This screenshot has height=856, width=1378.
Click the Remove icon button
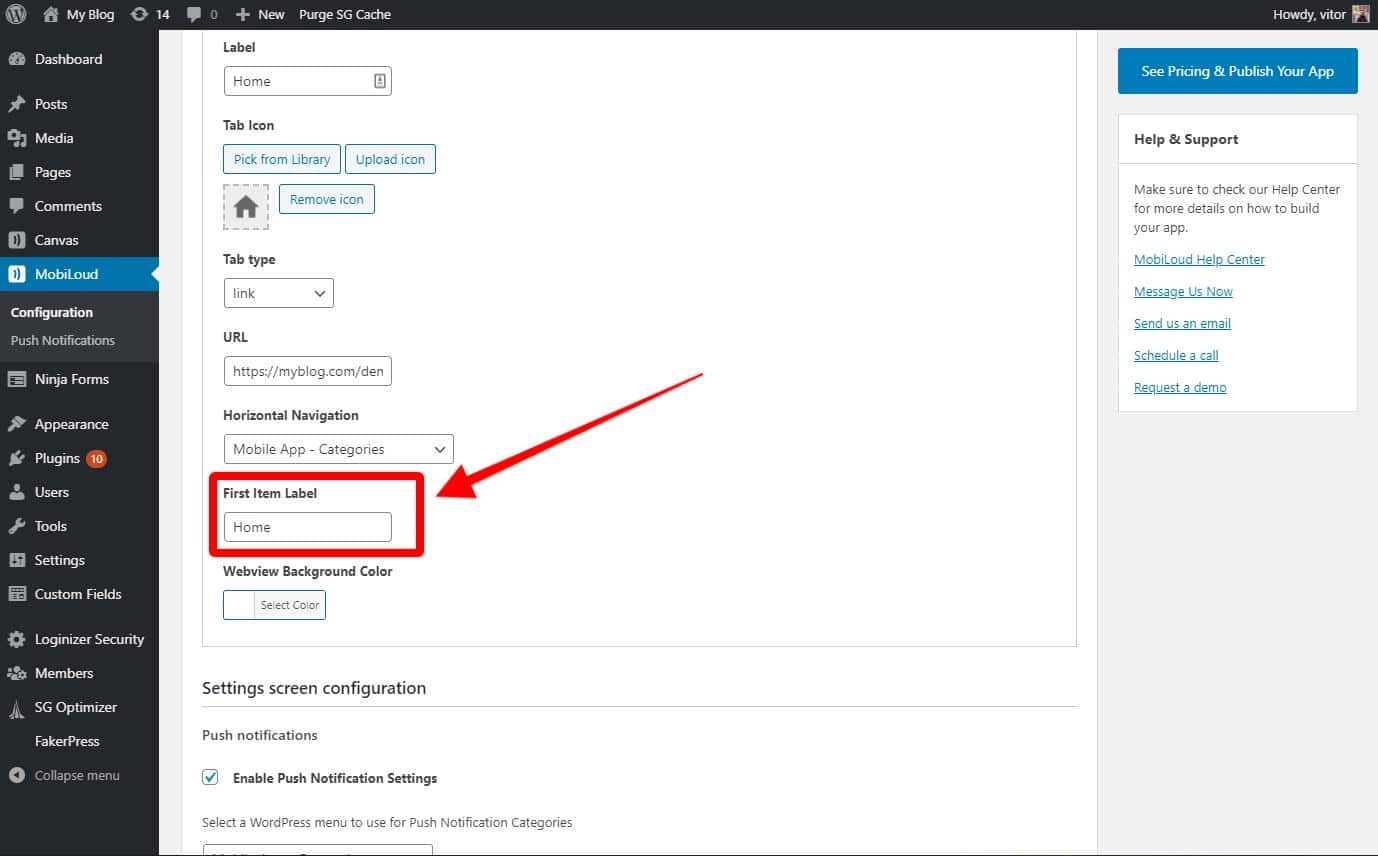[x=327, y=199]
